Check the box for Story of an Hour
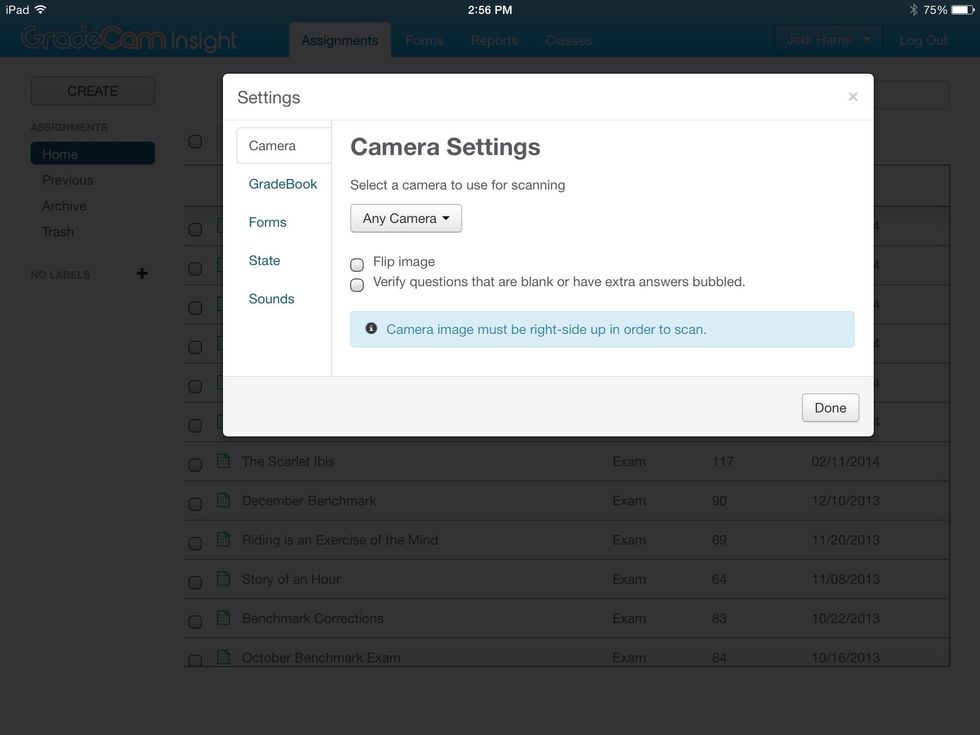Viewport: 980px width, 735px height. [195, 582]
